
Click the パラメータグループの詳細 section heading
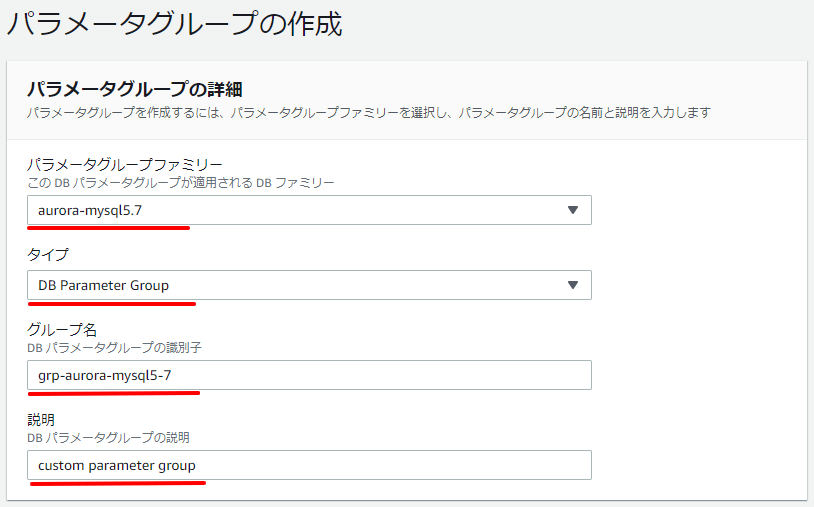coord(134,89)
